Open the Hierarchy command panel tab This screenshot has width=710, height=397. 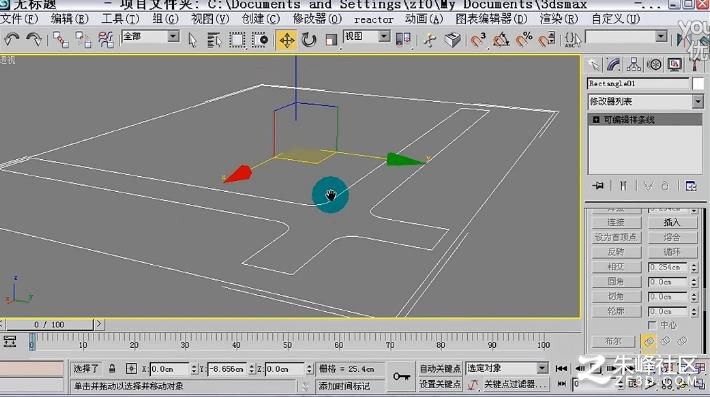pyautogui.click(x=633, y=65)
